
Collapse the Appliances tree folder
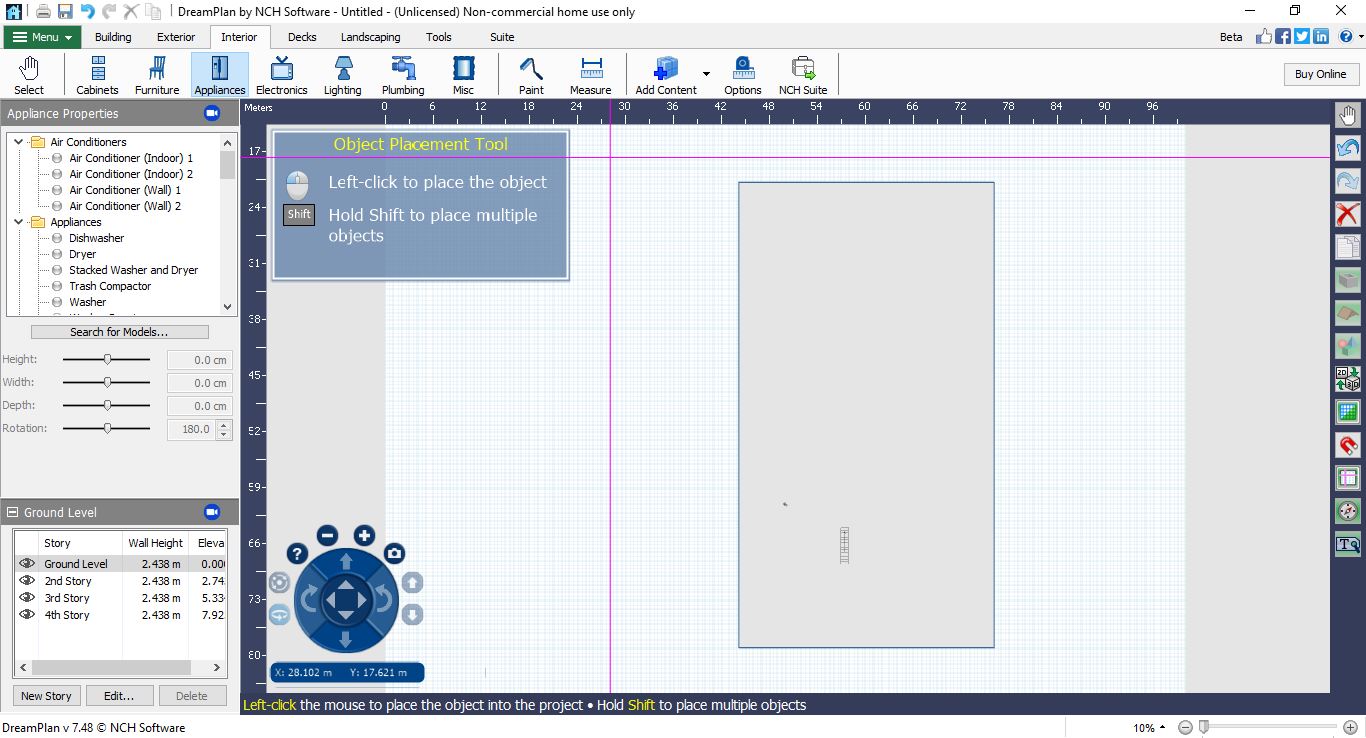pos(18,222)
